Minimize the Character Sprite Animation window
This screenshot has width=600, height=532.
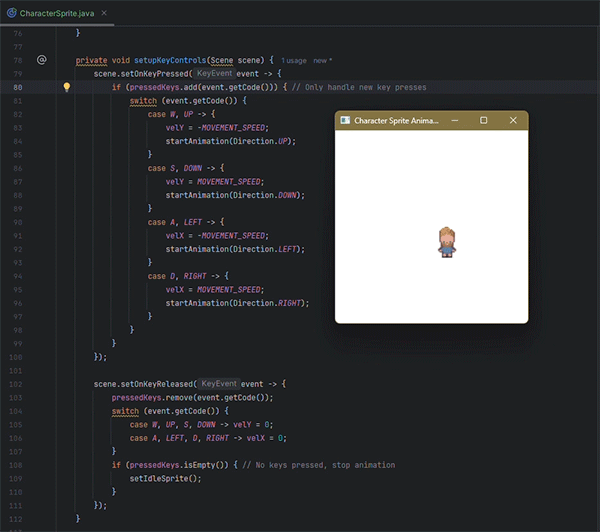(x=455, y=120)
